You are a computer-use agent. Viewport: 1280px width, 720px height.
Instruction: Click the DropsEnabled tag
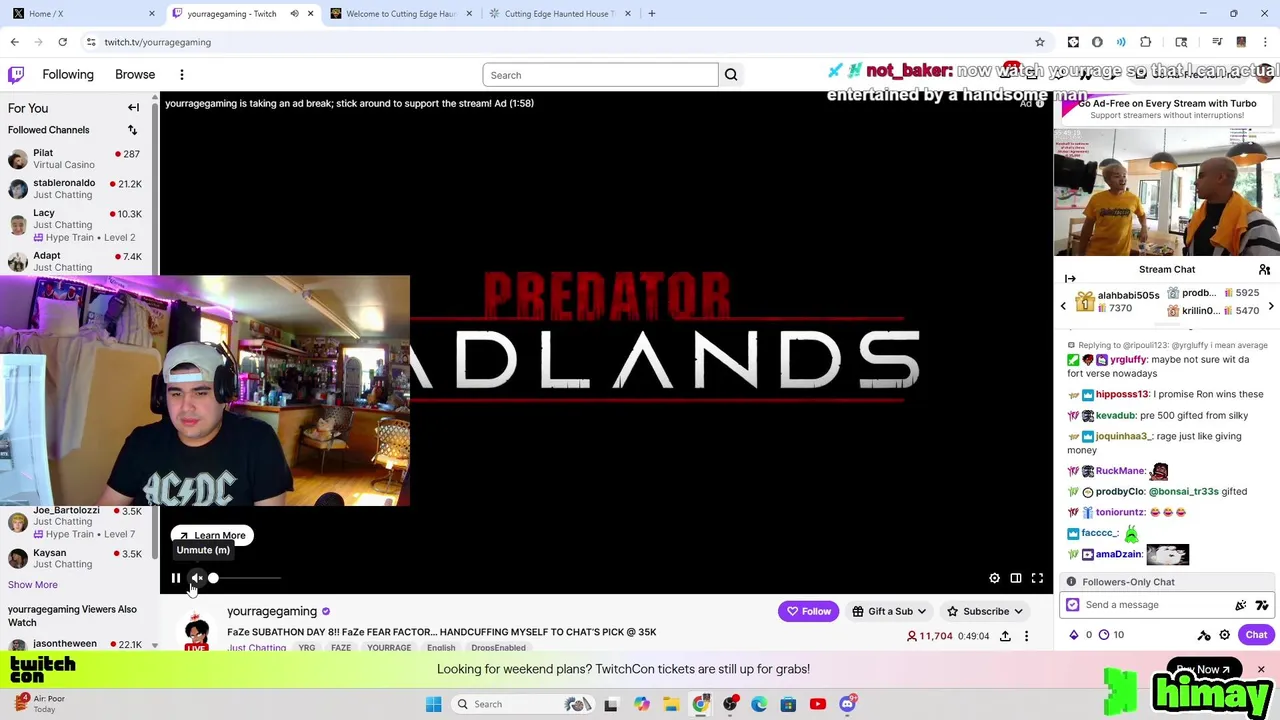pyautogui.click(x=498, y=648)
